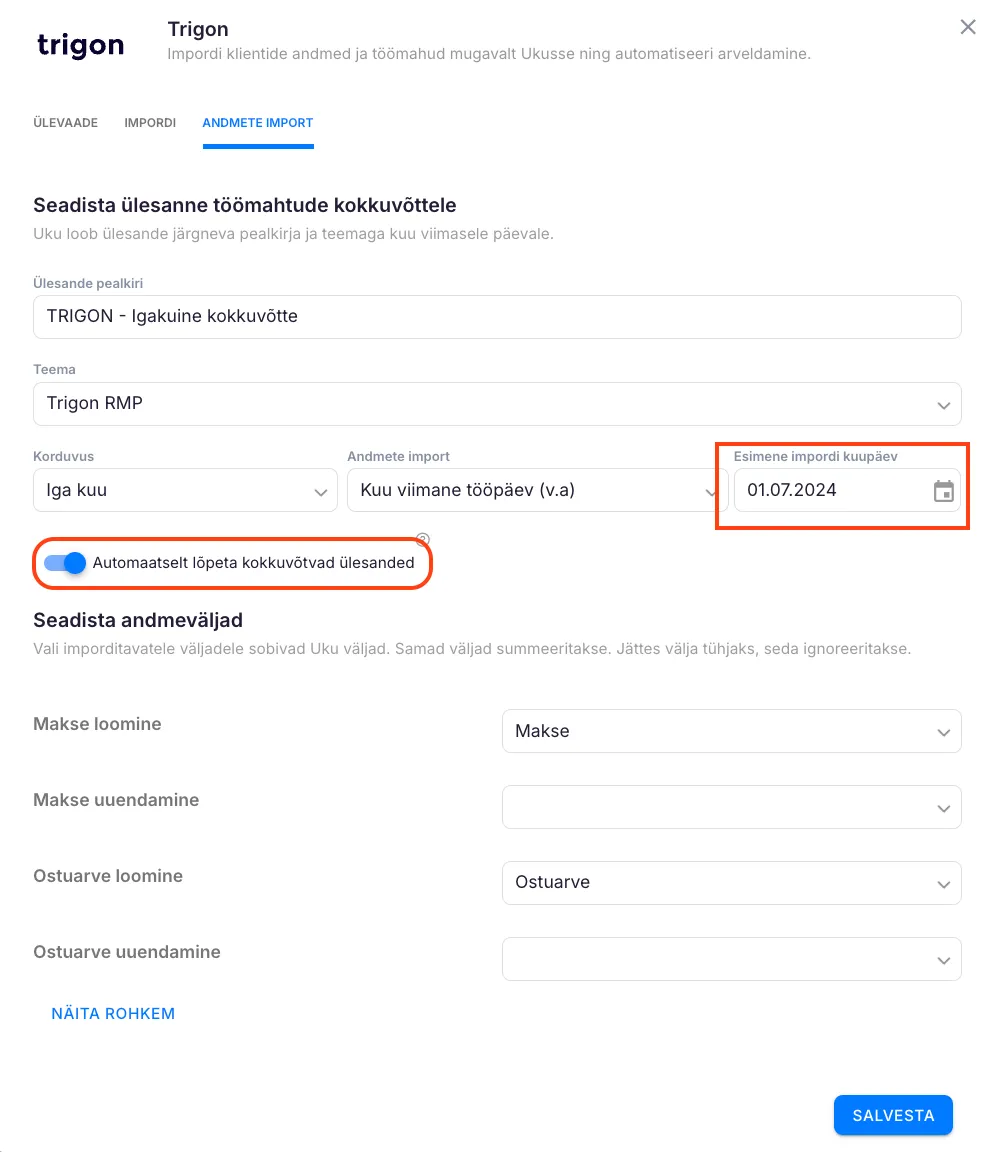997x1152 pixels.
Task: Click the calendar icon in import date field
Action: click(943, 491)
